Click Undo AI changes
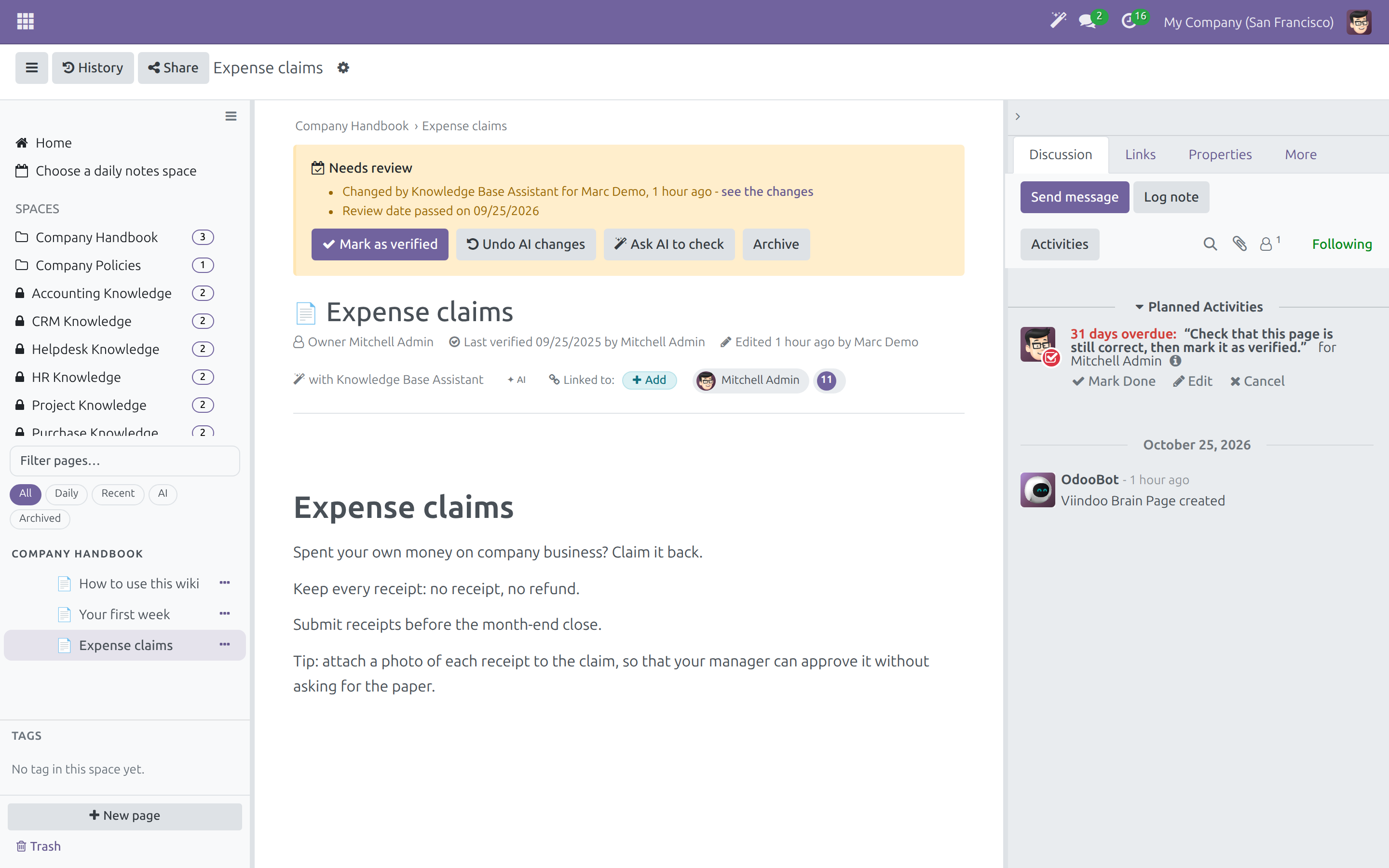Image resolution: width=1389 pixels, height=868 pixels. point(526,244)
